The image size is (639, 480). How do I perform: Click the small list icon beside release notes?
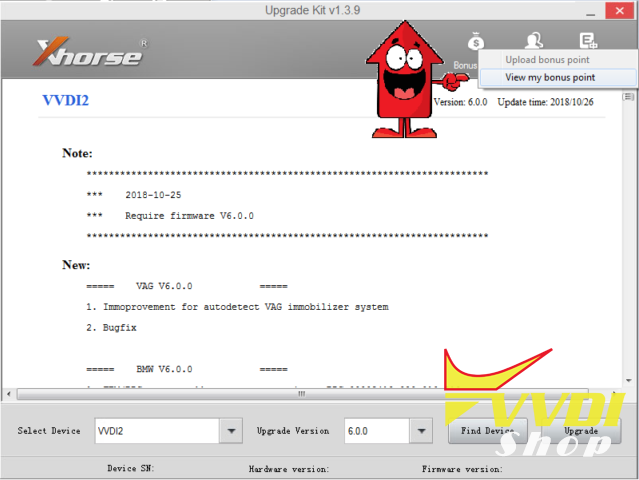pos(628,97)
